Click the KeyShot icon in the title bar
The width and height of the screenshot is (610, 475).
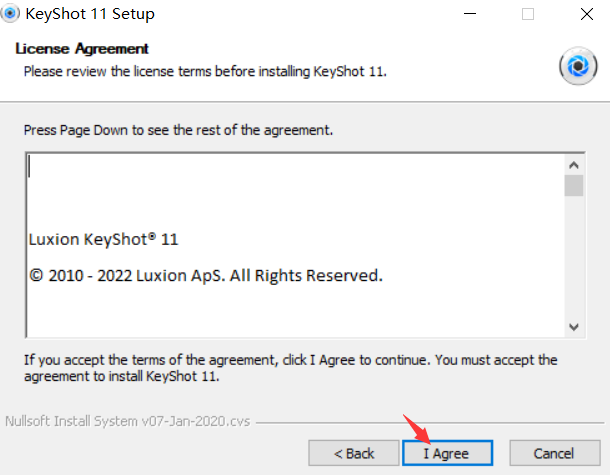click(x=10, y=13)
